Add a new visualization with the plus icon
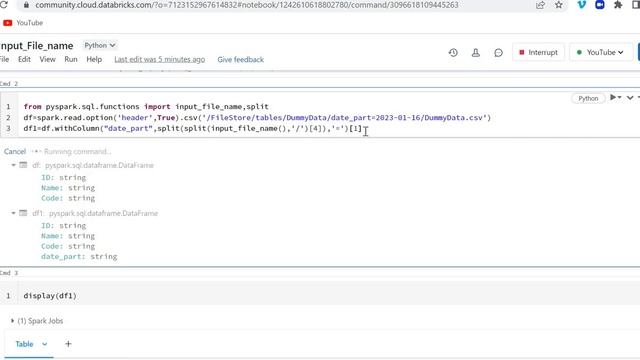640x360 pixels. [68, 344]
